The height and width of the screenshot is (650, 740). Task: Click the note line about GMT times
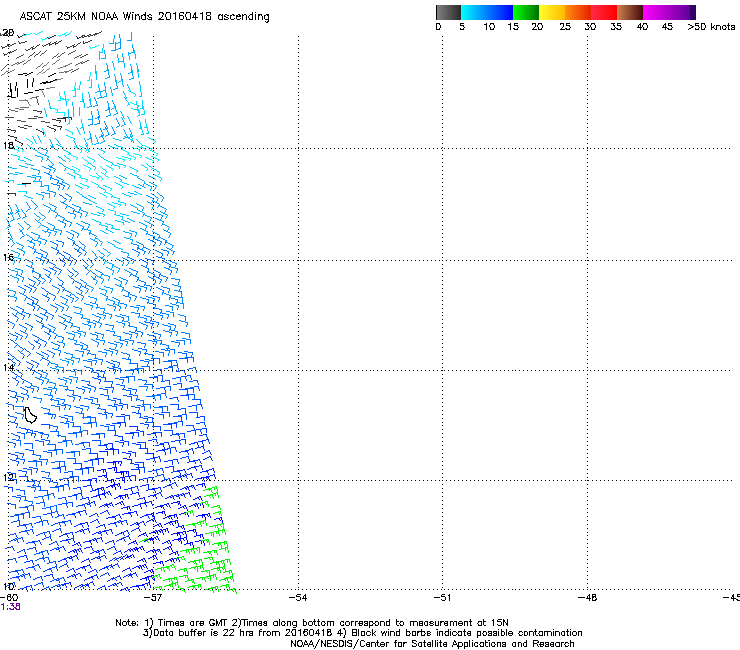(312, 623)
